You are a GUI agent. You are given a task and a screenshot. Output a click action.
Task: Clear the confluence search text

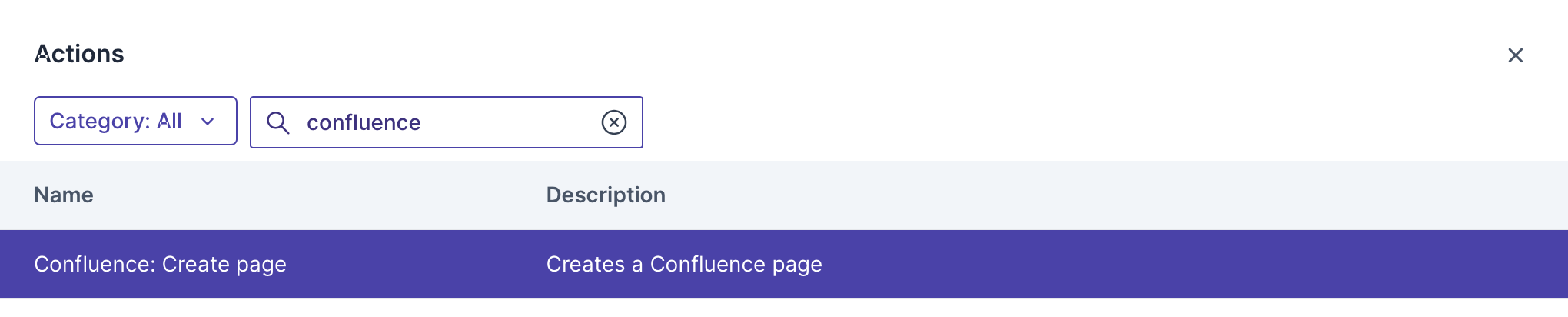point(613,122)
